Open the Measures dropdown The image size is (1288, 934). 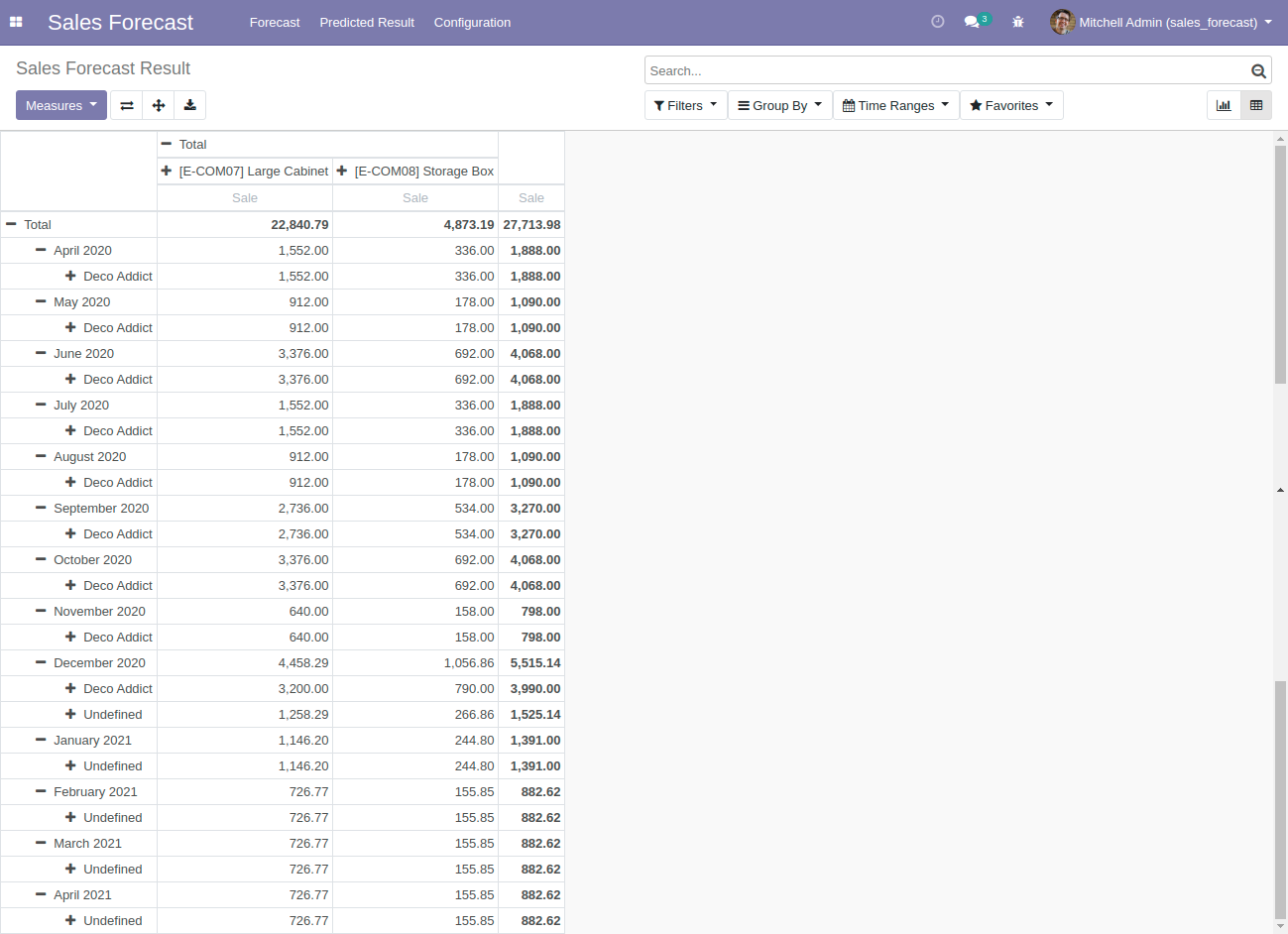(61, 105)
